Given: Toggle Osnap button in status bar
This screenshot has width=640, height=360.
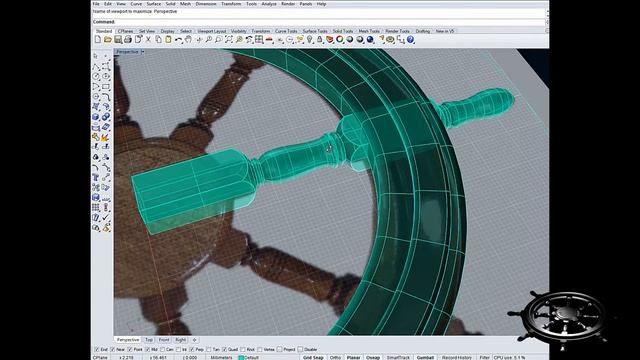Looking at the screenshot, I should click(x=373, y=358).
